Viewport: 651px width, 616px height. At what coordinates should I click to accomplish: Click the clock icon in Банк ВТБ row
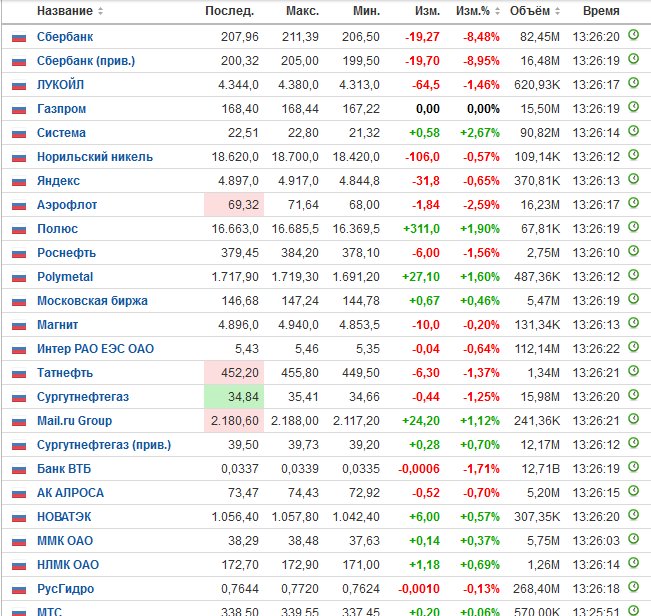coord(633,467)
